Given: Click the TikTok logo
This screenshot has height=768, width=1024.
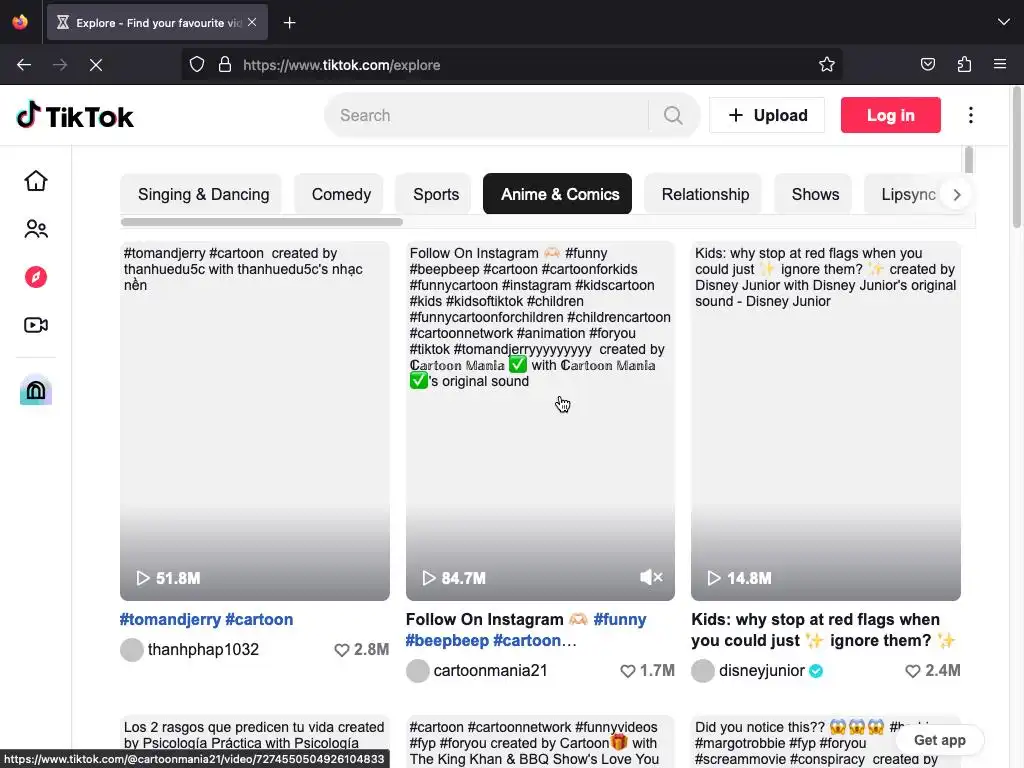Looking at the screenshot, I should (74, 116).
